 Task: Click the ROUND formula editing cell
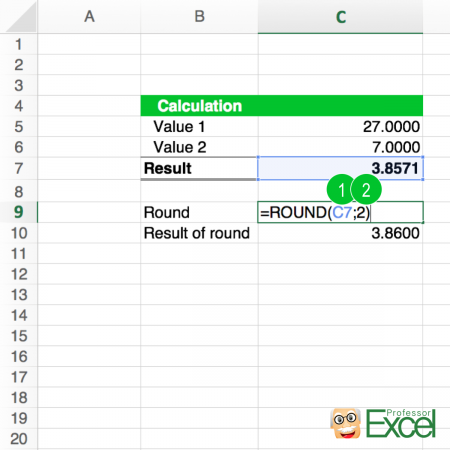point(340,212)
